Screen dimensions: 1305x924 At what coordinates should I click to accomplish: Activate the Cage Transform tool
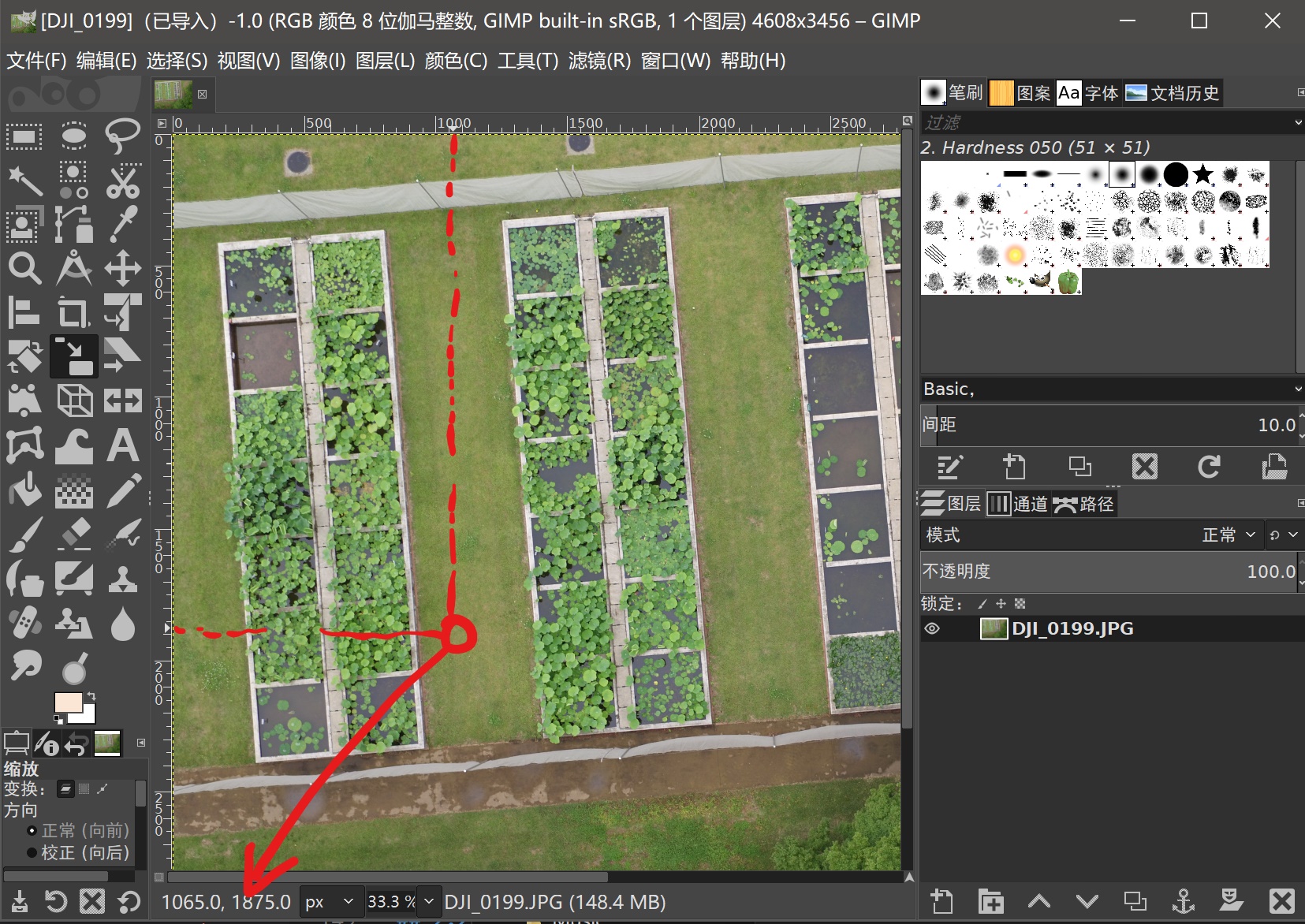click(24, 445)
